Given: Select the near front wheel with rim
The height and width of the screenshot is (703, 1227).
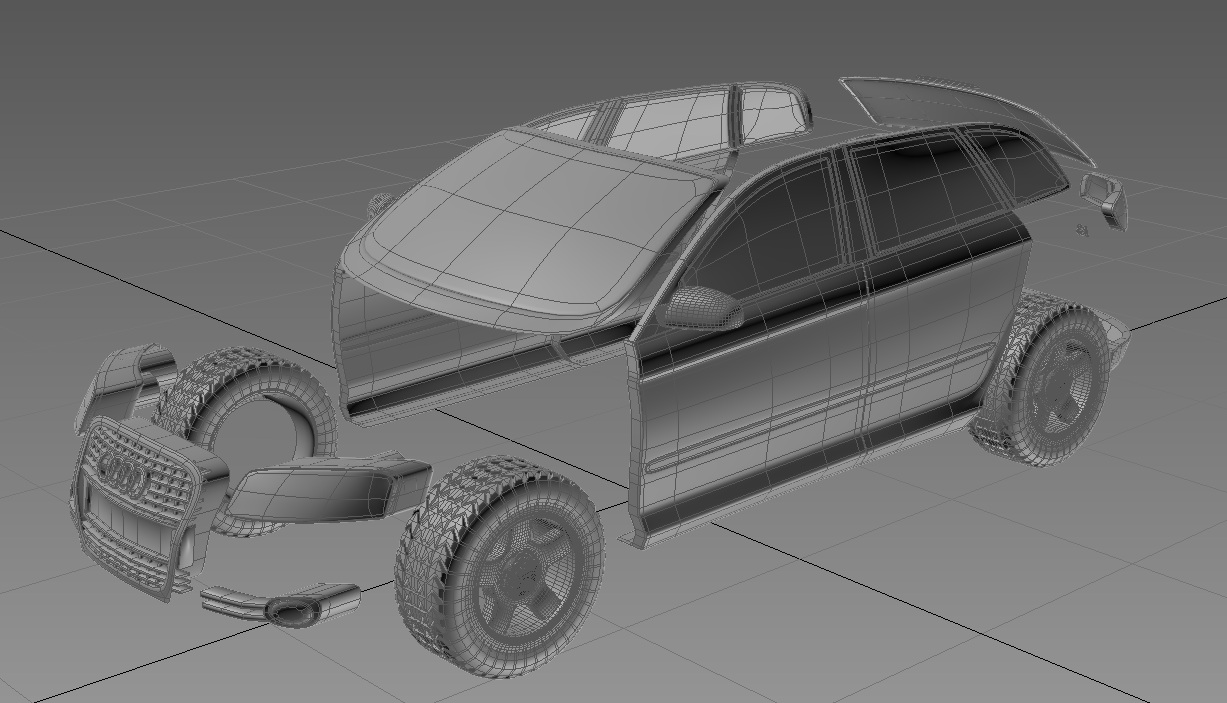Looking at the screenshot, I should pyautogui.click(x=498, y=565).
